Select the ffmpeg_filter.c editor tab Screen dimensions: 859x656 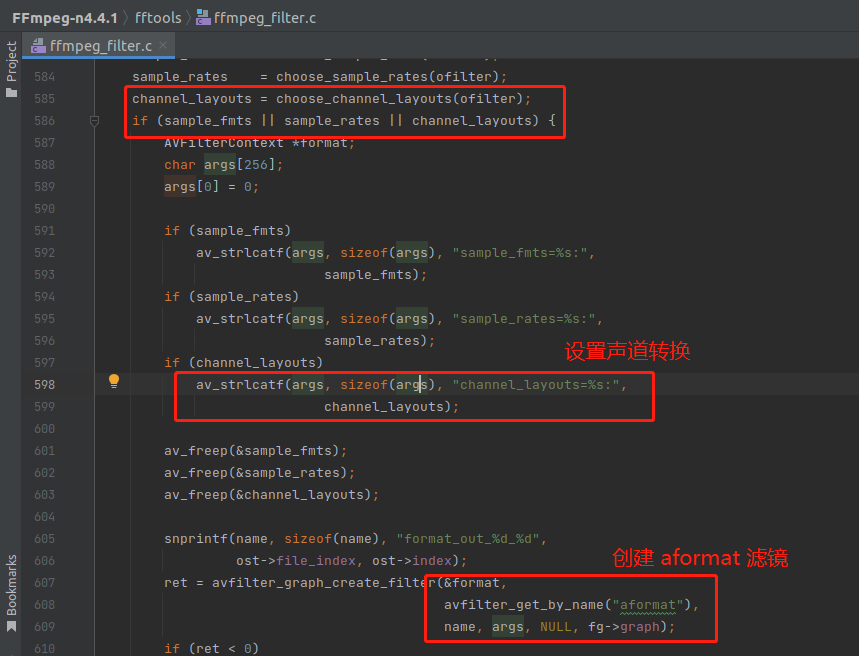click(x=100, y=46)
